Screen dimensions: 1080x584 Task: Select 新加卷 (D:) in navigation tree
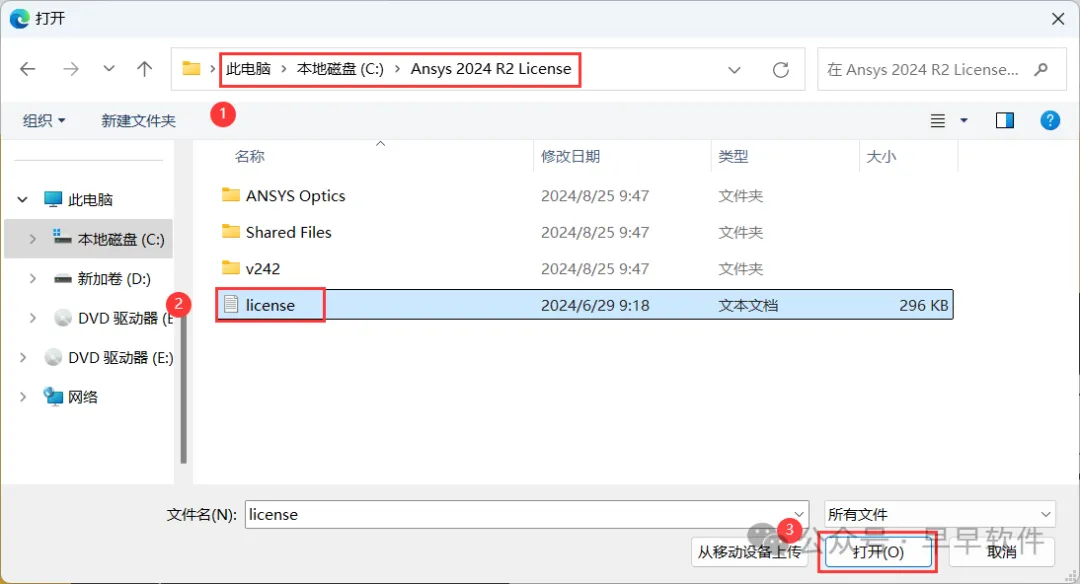(x=114, y=278)
